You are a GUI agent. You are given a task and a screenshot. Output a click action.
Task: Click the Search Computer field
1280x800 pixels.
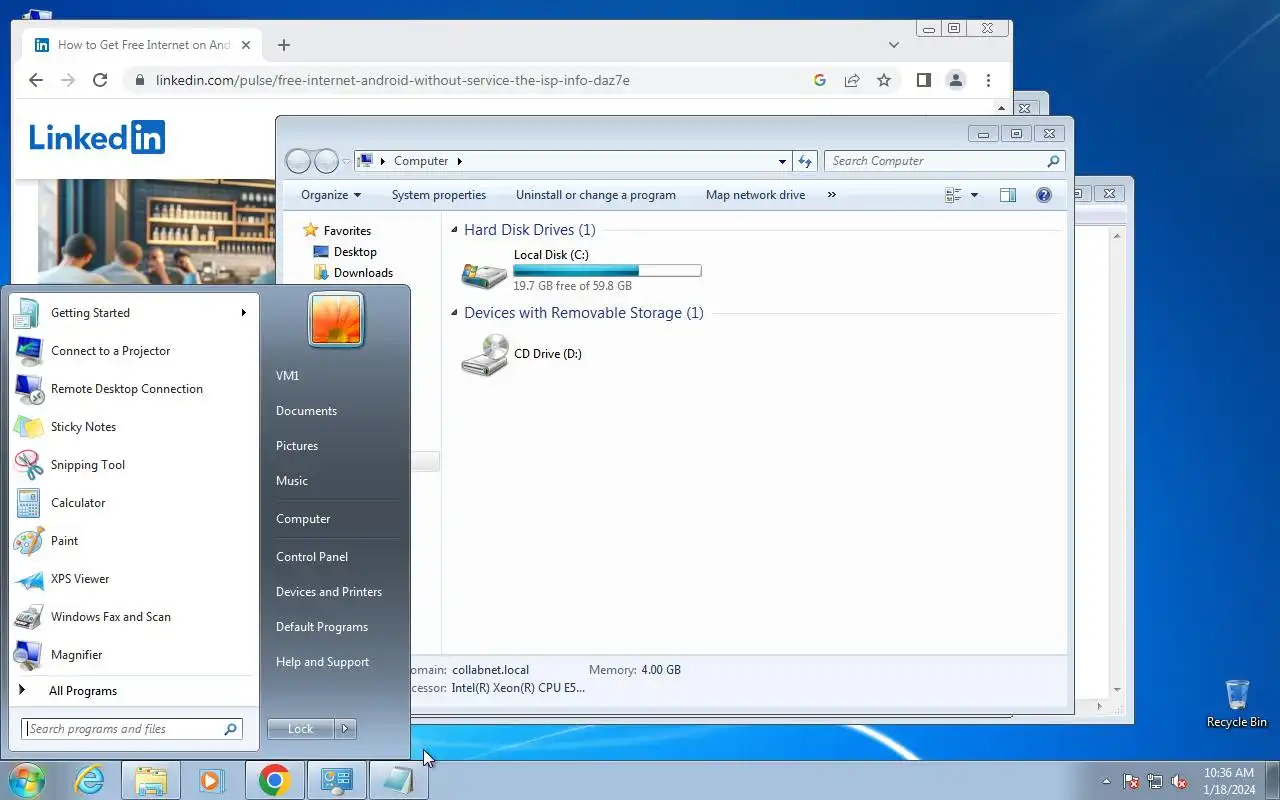click(944, 161)
